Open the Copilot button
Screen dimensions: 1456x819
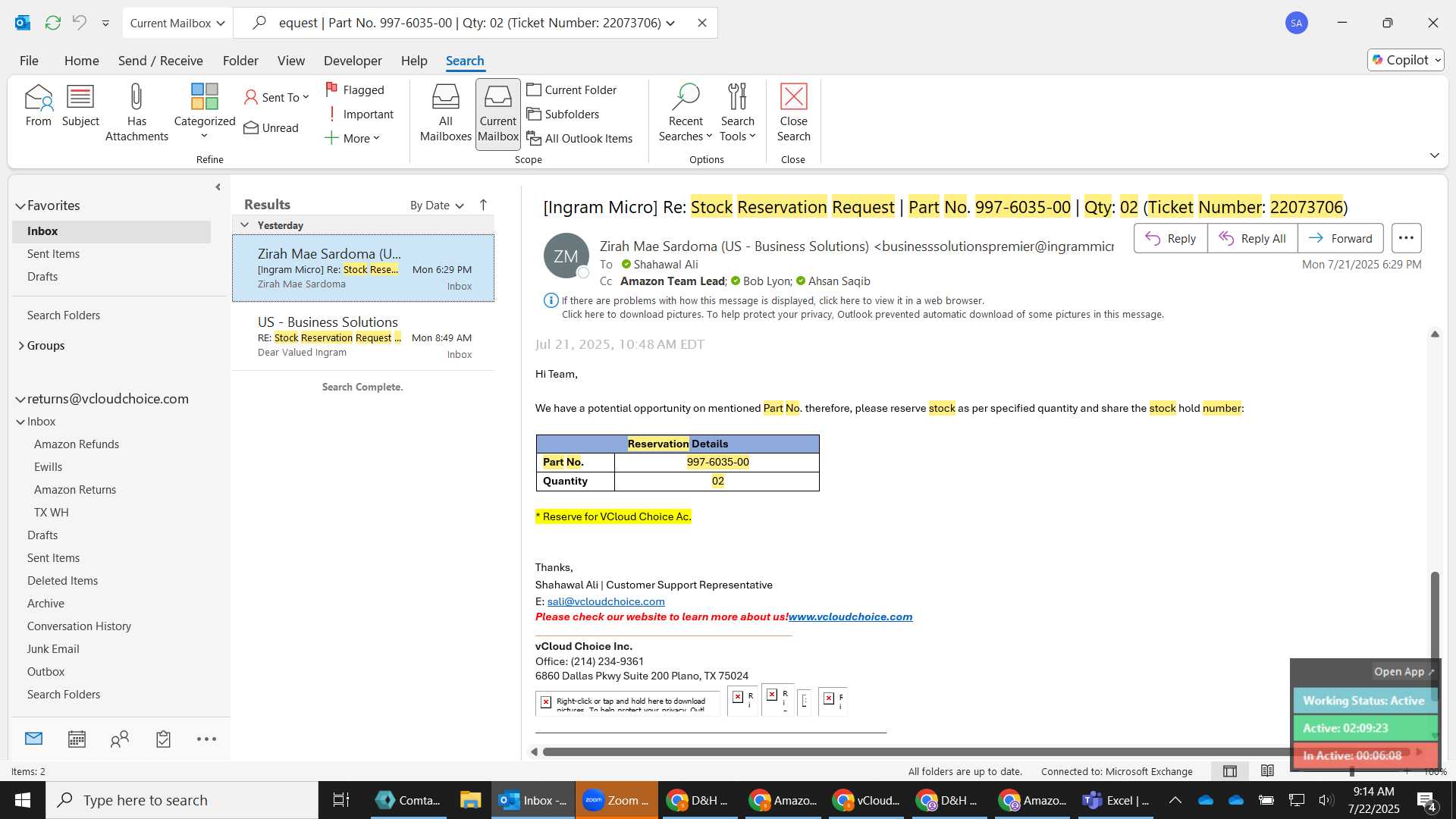click(1406, 60)
